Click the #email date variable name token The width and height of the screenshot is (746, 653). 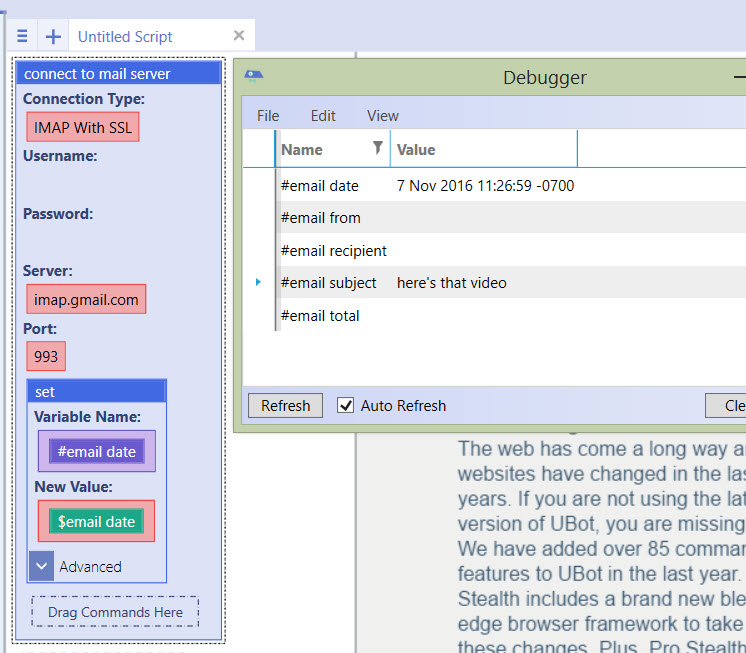[x=97, y=451]
